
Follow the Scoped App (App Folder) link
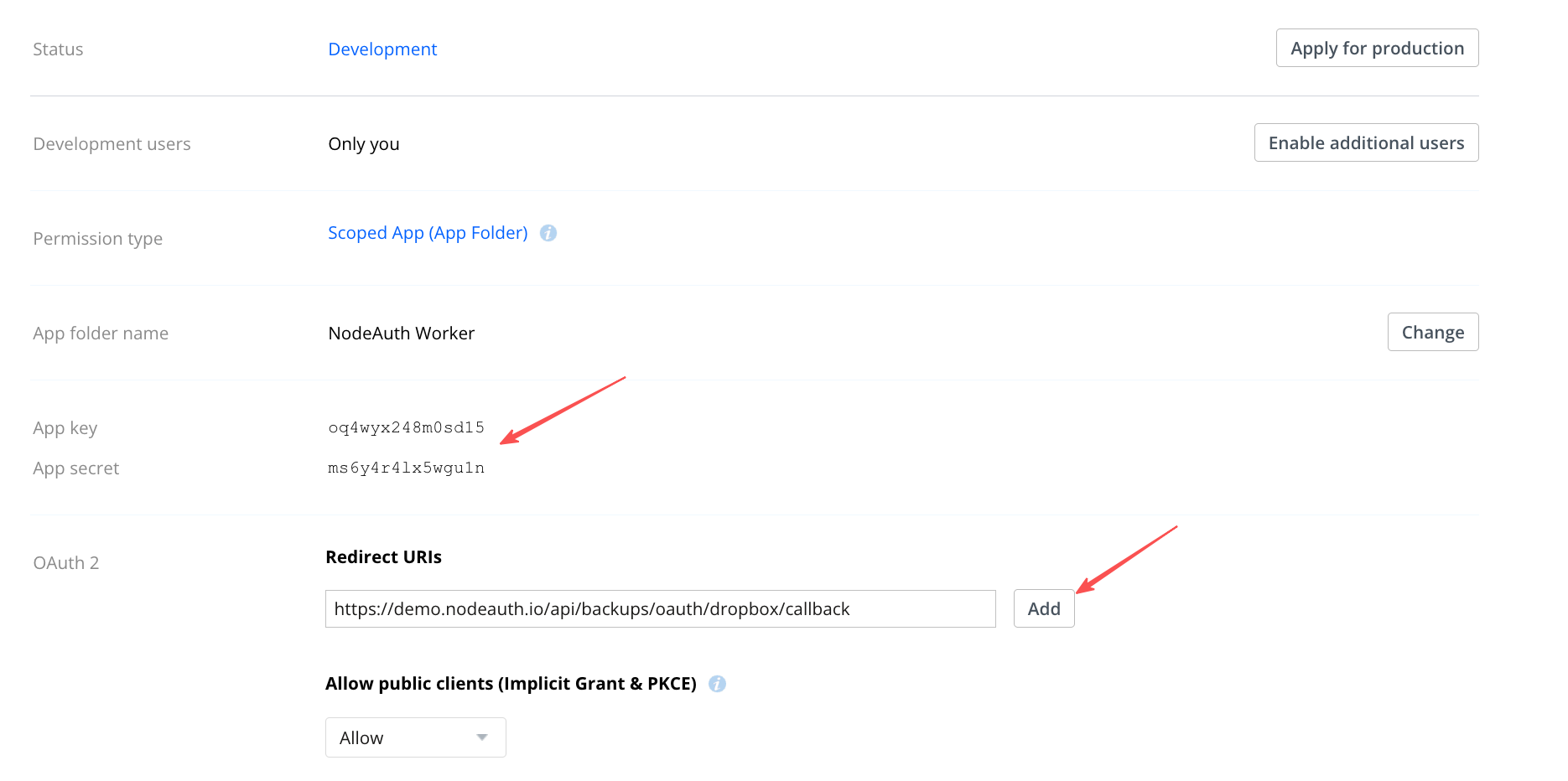point(428,233)
